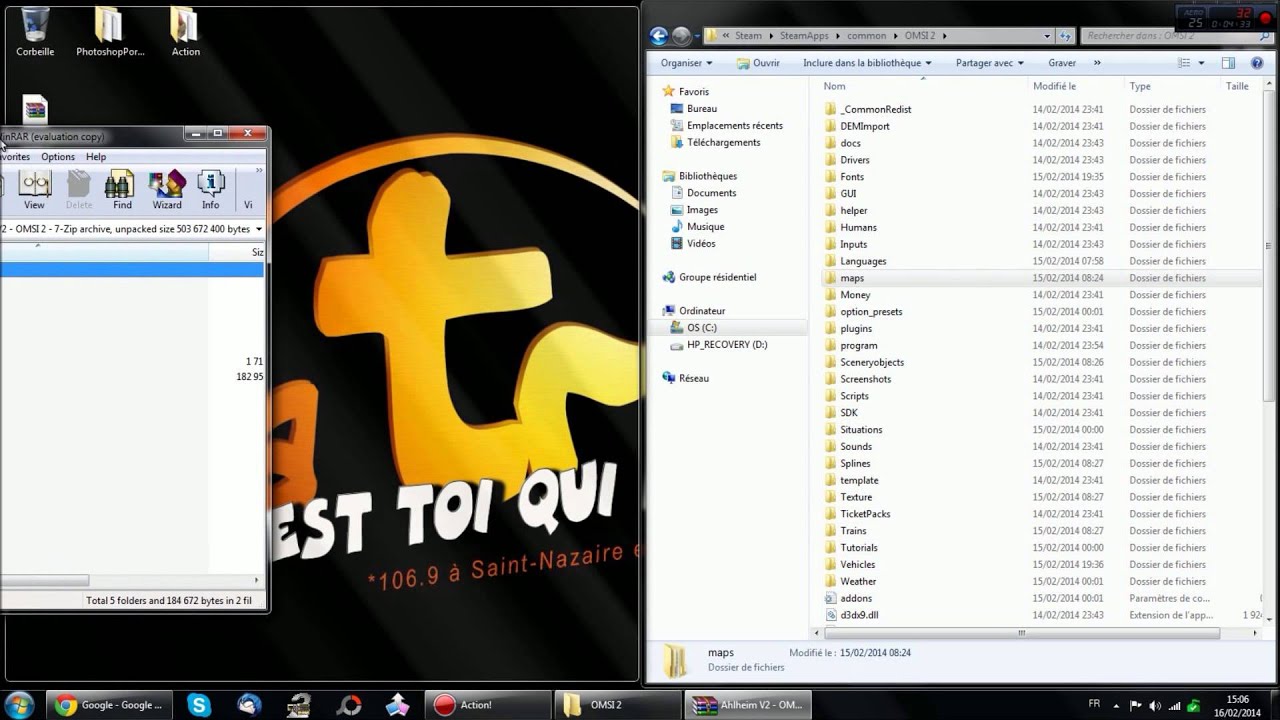Click the horizontal scrollbar in WinRAR file list
Viewport: 1280px width, 720px height.
pyautogui.click(x=45, y=580)
